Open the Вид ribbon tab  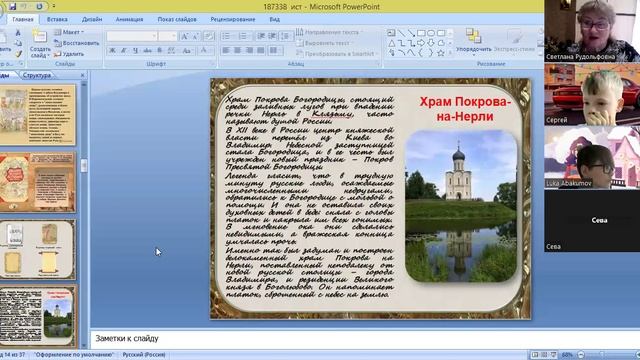pos(274,19)
